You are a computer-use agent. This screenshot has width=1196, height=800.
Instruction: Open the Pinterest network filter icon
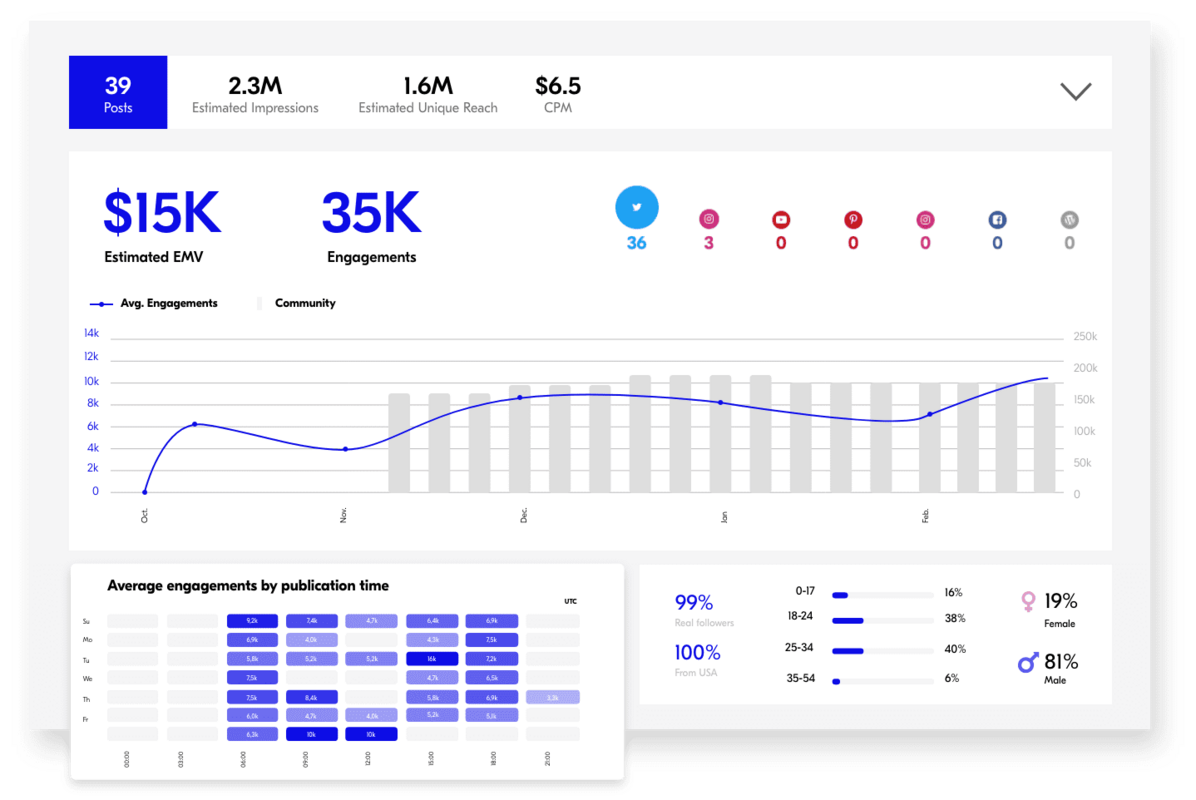point(853,219)
